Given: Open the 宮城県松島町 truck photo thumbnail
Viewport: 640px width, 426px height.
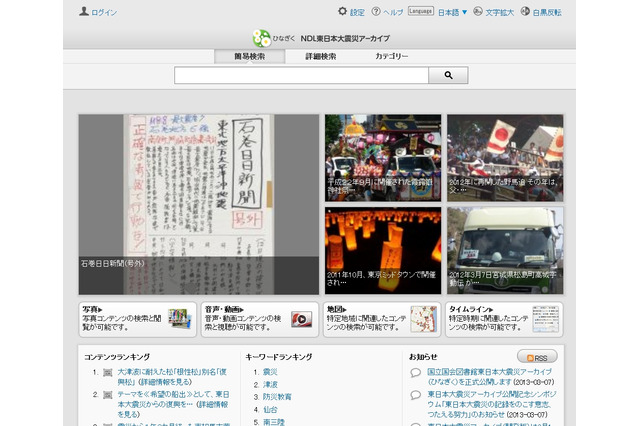Looking at the screenshot, I should click(x=505, y=251).
